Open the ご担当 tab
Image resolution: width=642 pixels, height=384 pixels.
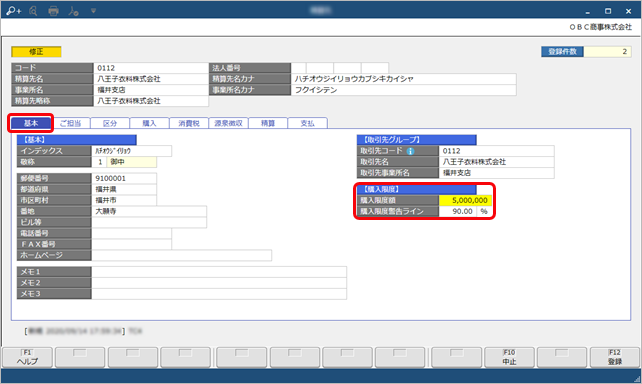coord(70,123)
